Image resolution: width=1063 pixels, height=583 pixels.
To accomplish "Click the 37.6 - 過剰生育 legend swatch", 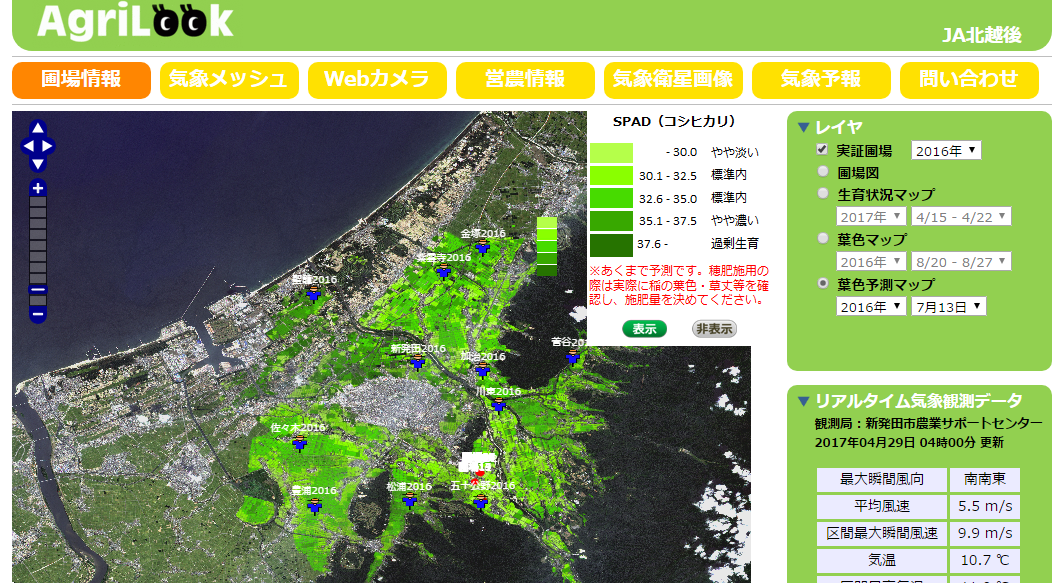I will pos(611,244).
